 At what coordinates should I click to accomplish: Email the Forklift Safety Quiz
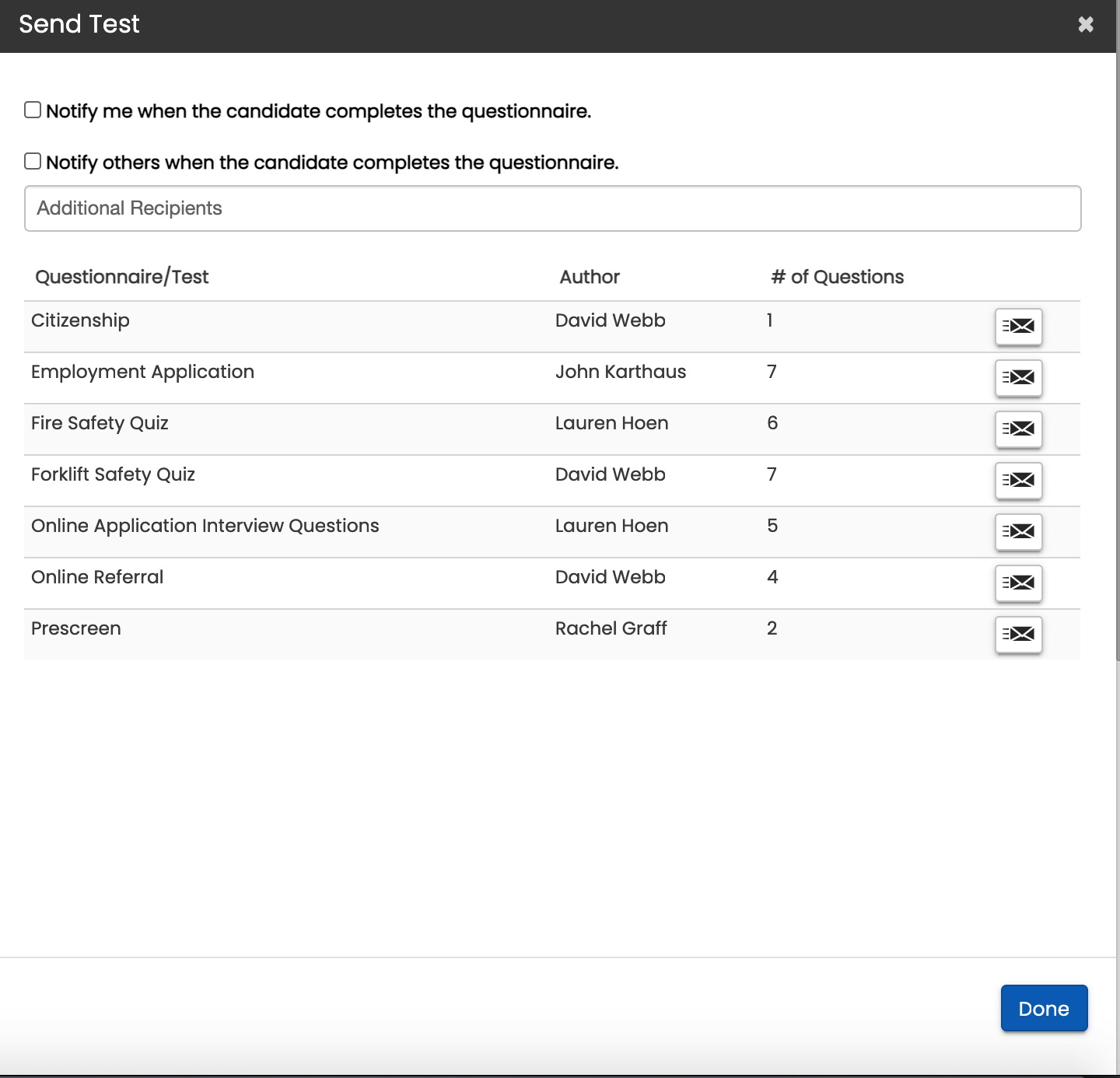point(1018,480)
